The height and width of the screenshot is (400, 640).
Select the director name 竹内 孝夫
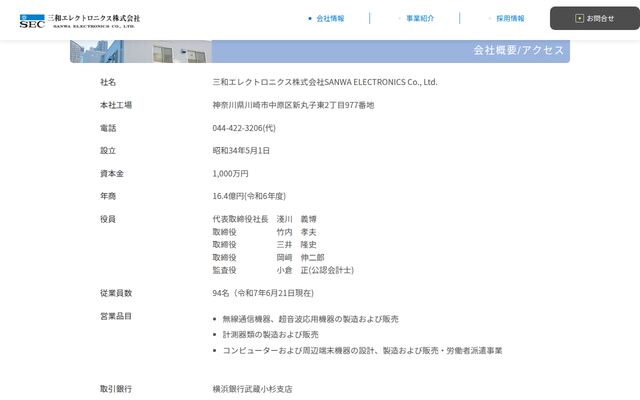coord(296,232)
